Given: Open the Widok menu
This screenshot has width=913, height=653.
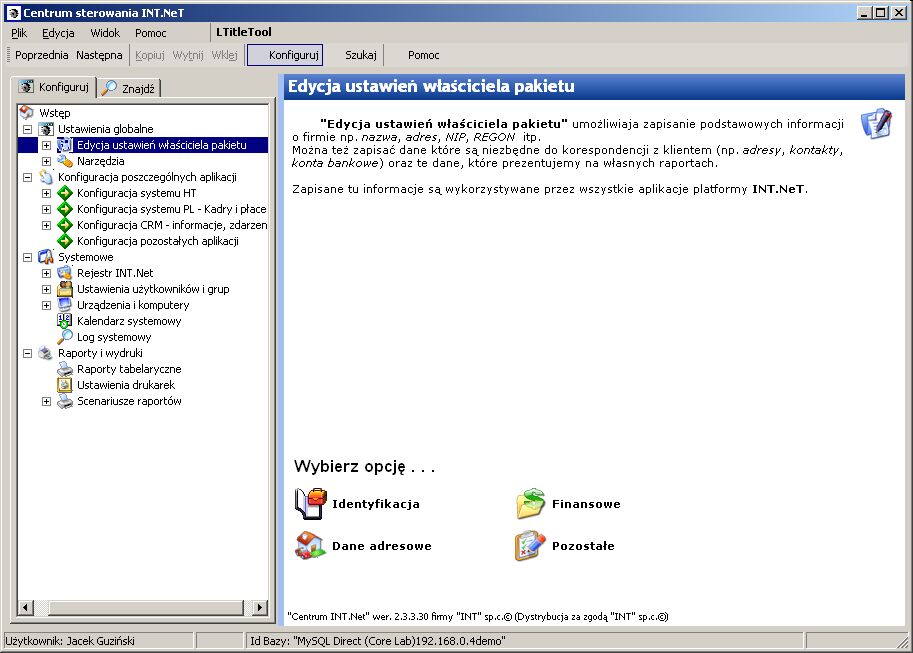Looking at the screenshot, I should coord(105,33).
